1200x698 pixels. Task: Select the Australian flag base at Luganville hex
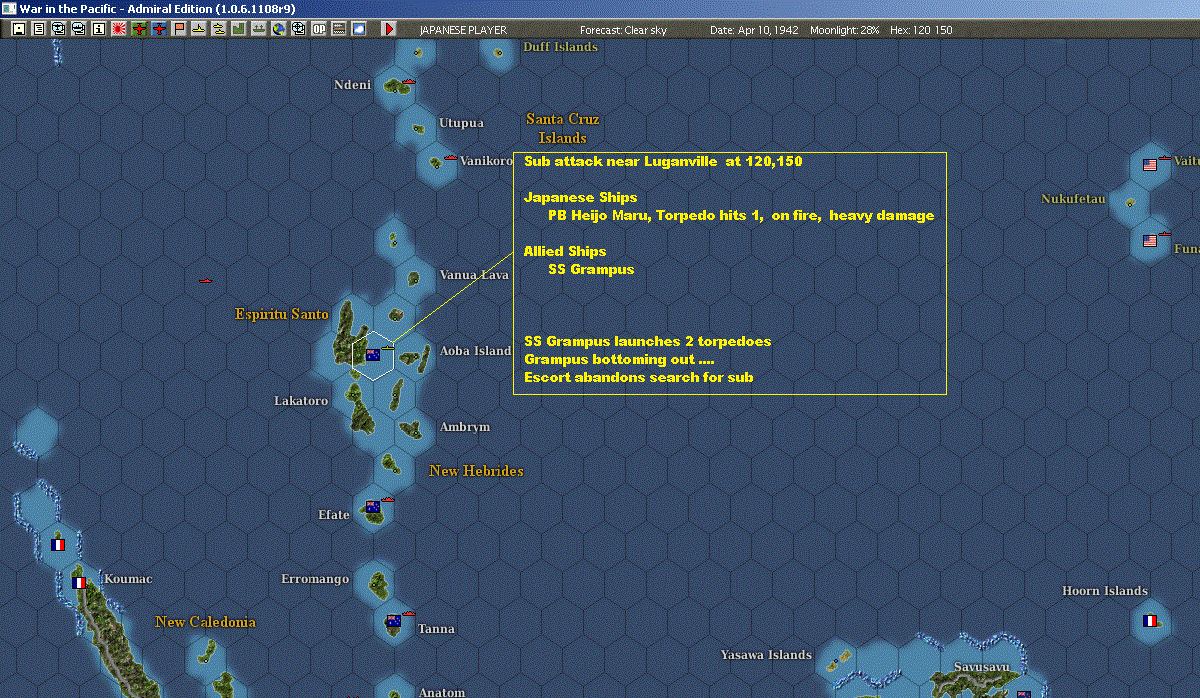(x=373, y=355)
